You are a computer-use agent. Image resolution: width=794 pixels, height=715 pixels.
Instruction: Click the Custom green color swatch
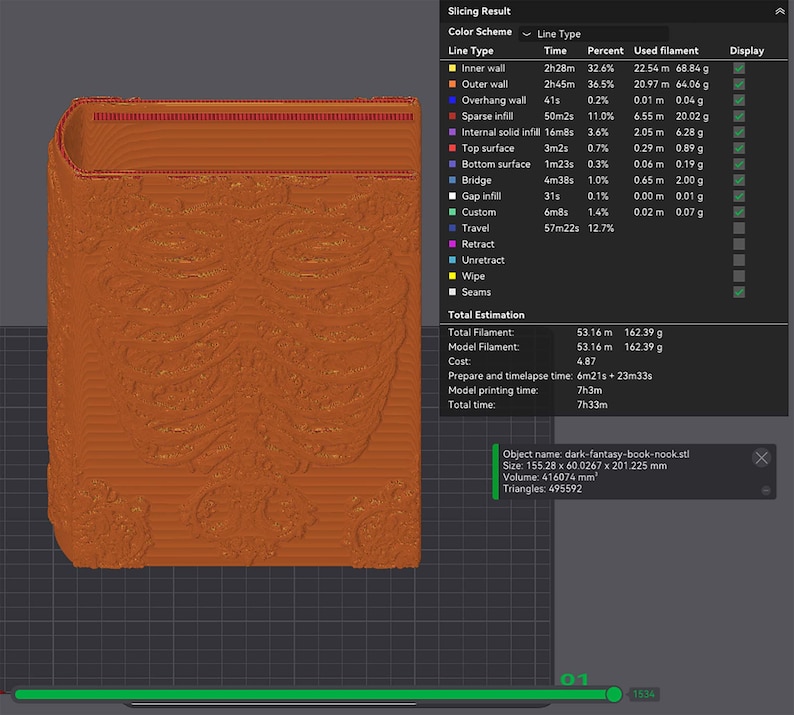coord(452,212)
